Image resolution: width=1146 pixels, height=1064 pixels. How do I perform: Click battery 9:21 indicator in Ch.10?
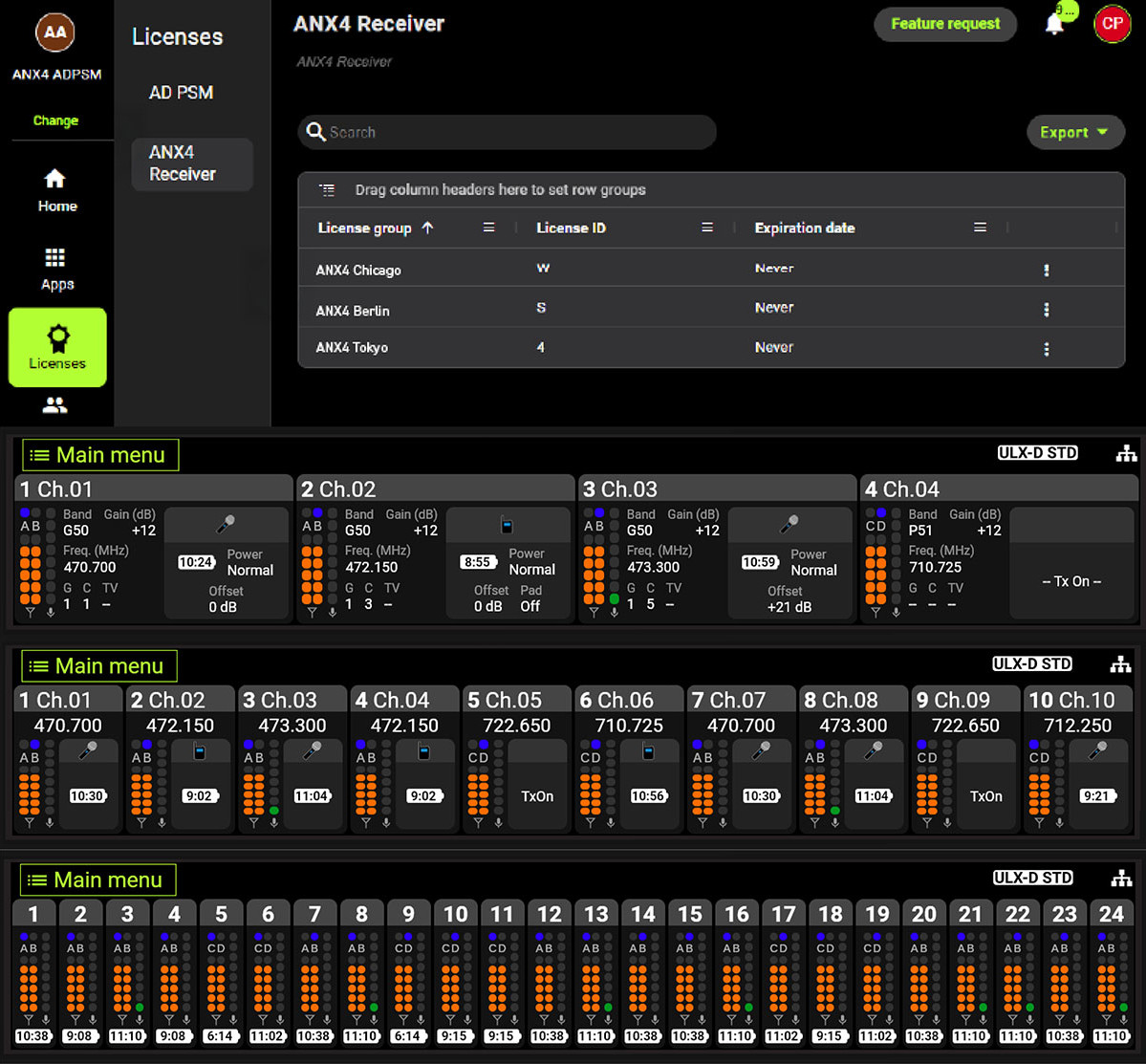[x=1097, y=795]
